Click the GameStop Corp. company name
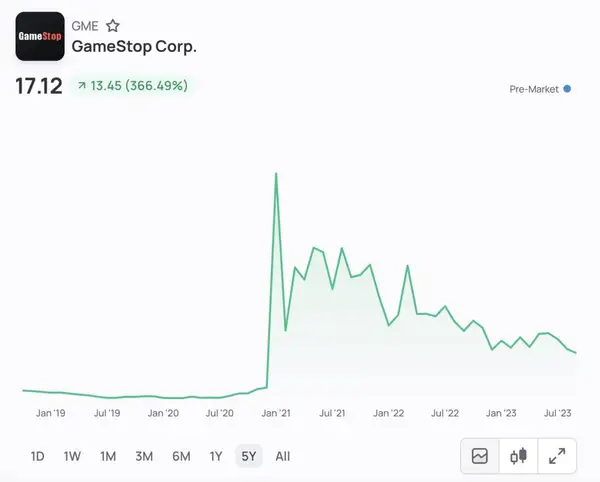 tap(134, 48)
